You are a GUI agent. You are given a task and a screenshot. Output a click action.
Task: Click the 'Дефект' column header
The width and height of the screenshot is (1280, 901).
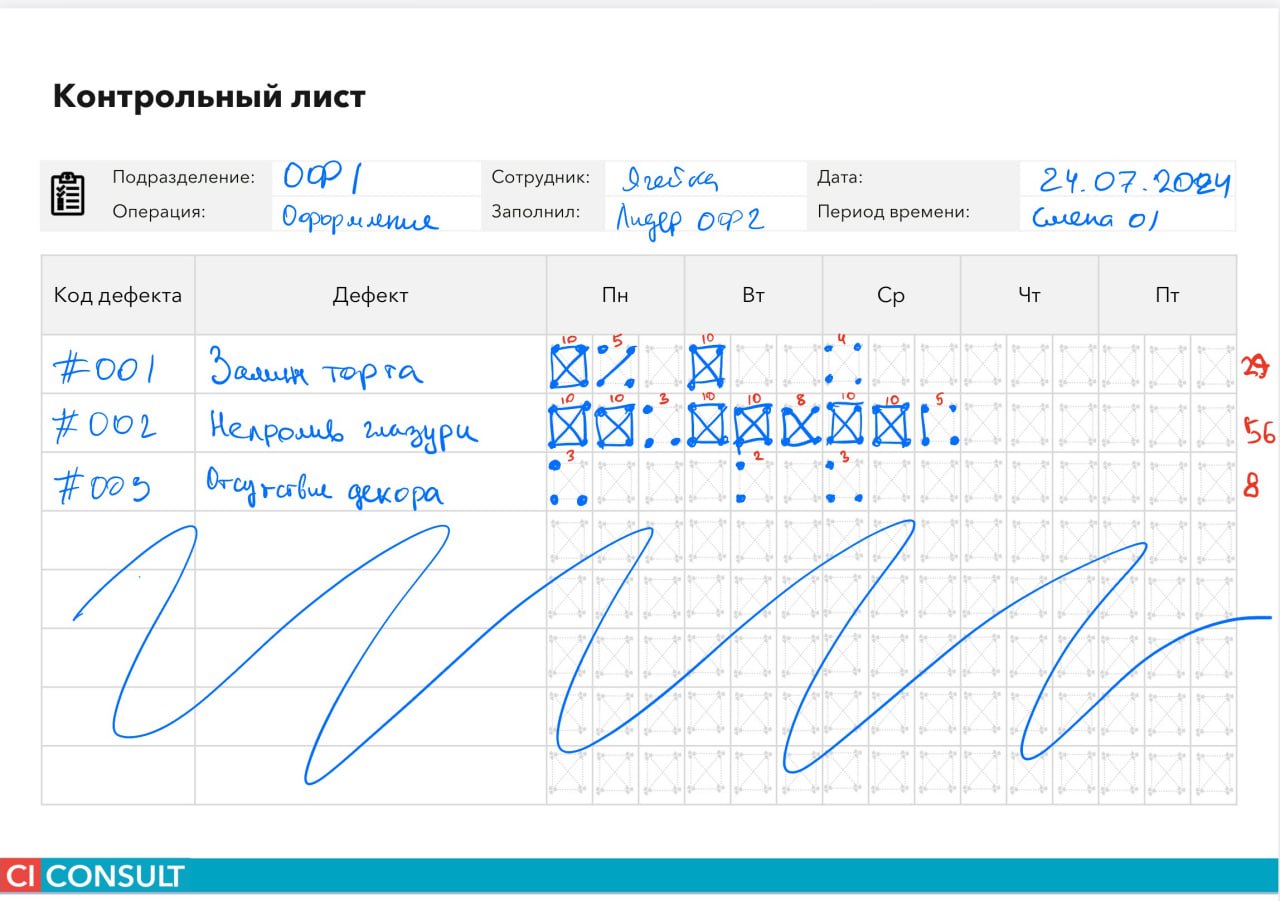[371, 295]
